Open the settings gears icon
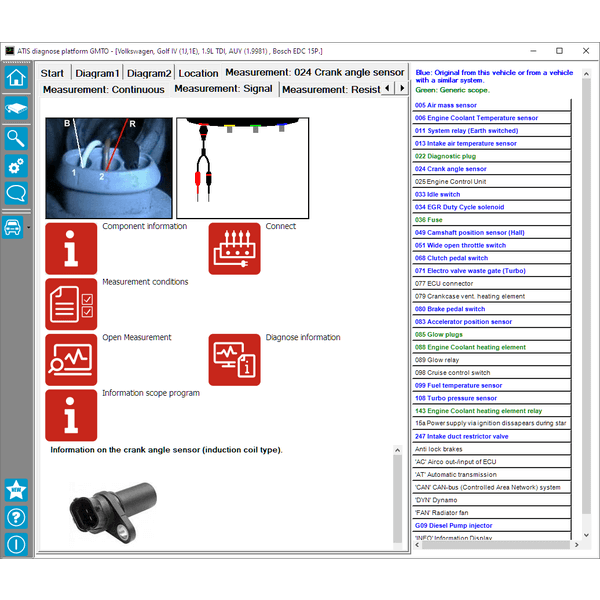Image resolution: width=600 pixels, height=600 pixels. (15, 166)
